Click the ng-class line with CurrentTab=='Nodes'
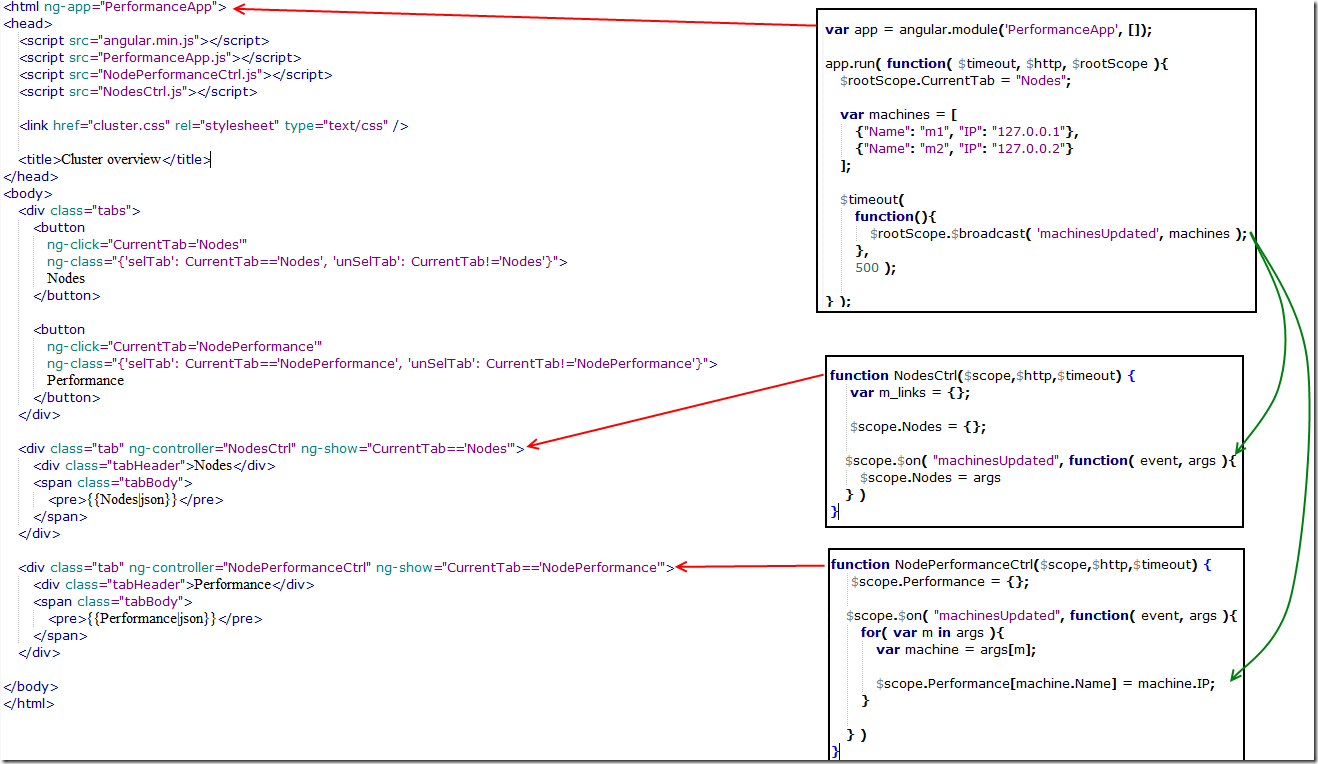 (x=307, y=261)
